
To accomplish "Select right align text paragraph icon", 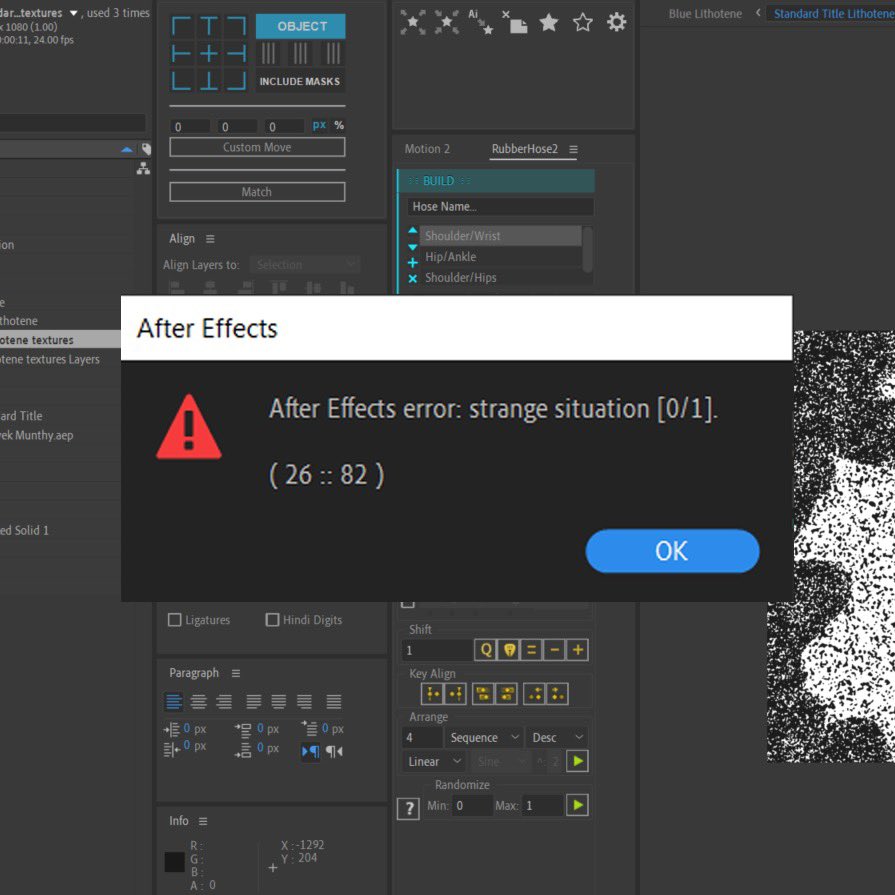I will tap(224, 702).
